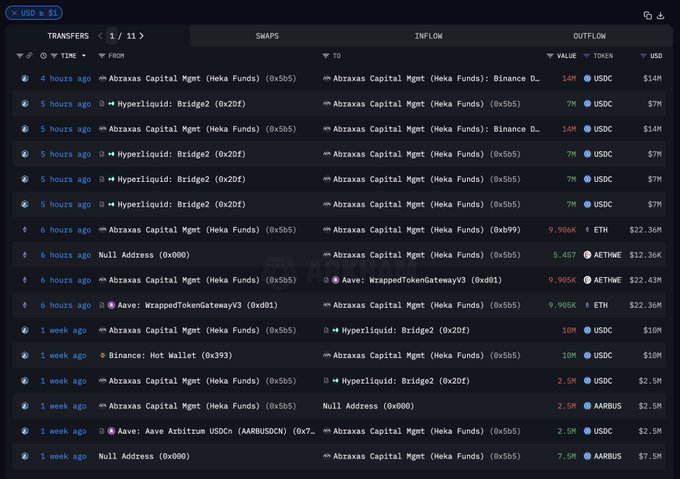Go to previous transfers page arrow
This screenshot has height=479, width=680.
pyautogui.click(x=100, y=36)
